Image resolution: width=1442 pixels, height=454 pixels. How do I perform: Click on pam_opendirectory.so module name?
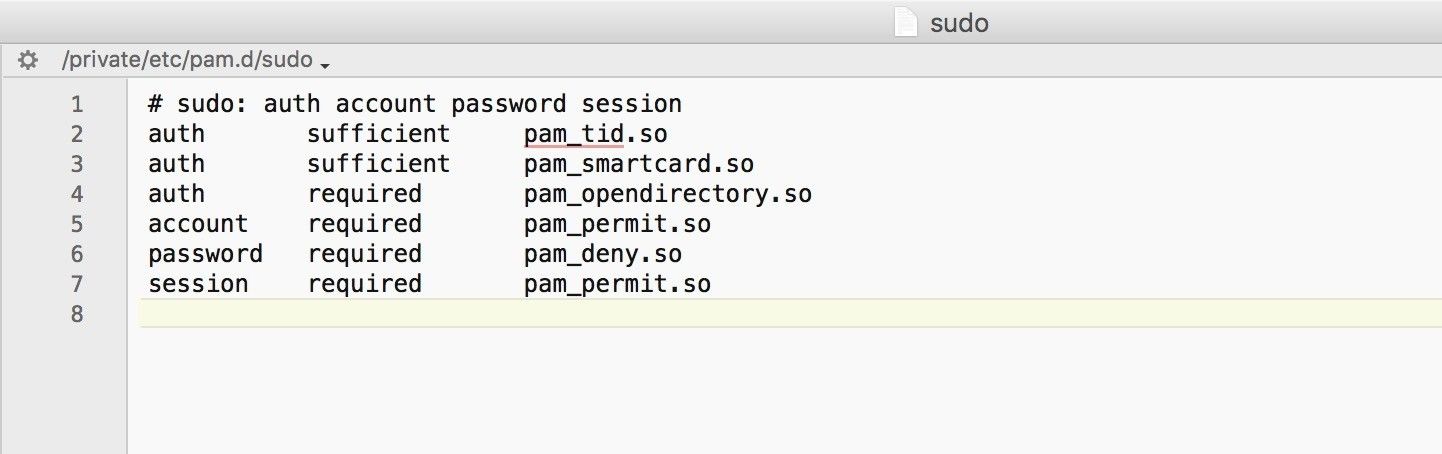tap(667, 194)
